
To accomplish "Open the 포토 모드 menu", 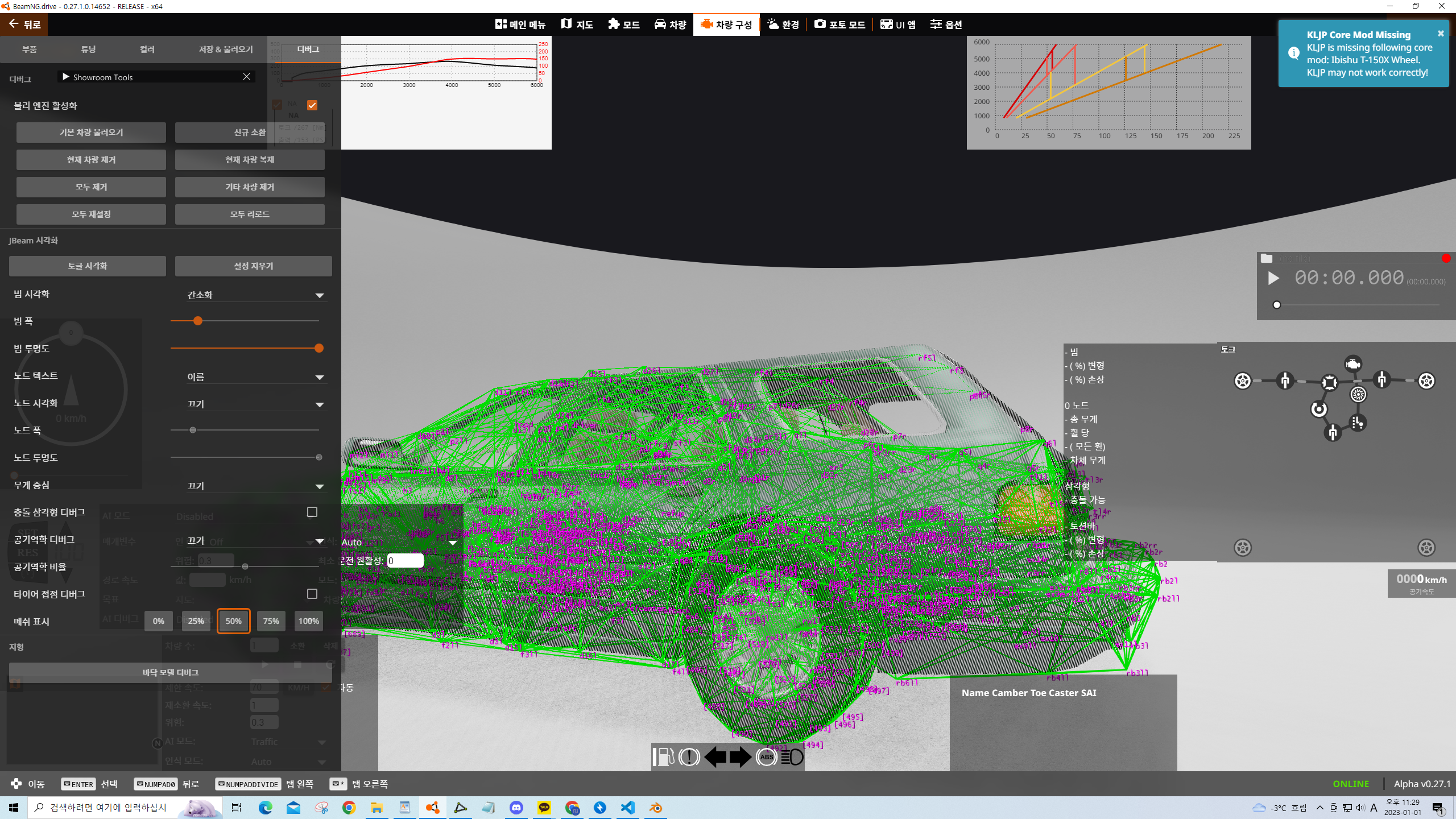I will pyautogui.click(x=839, y=24).
